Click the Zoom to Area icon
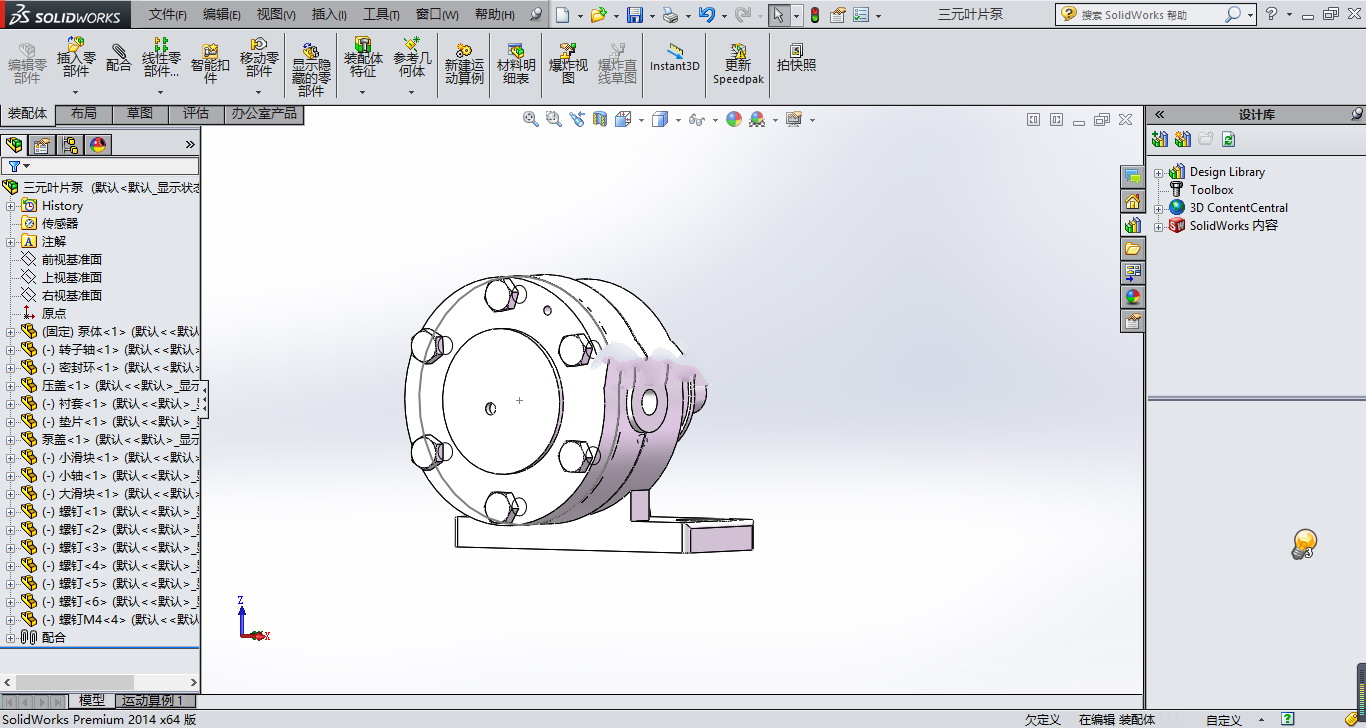Image resolution: width=1366 pixels, height=728 pixels. tap(554, 119)
